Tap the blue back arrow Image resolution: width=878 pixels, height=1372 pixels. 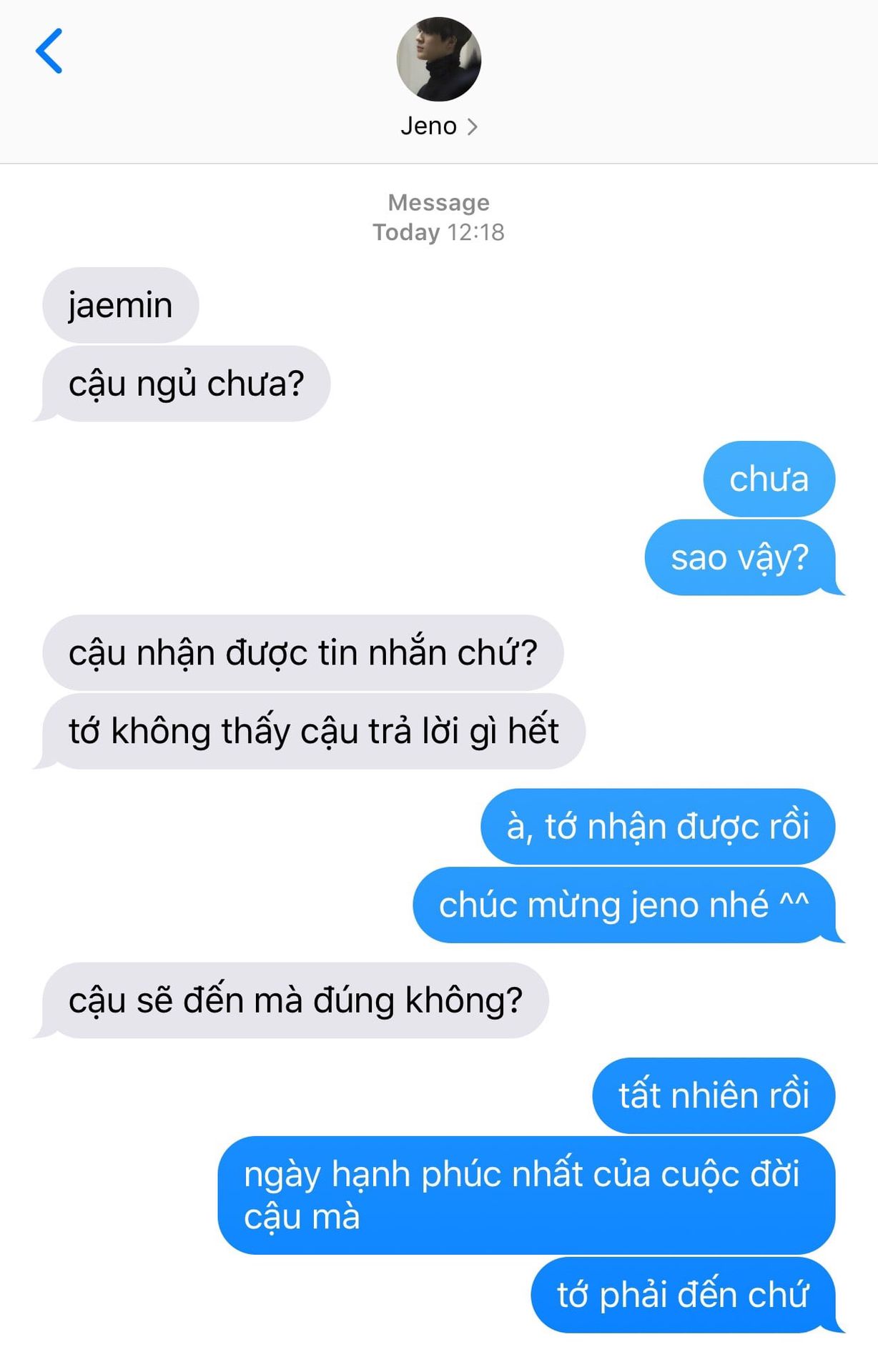(49, 51)
